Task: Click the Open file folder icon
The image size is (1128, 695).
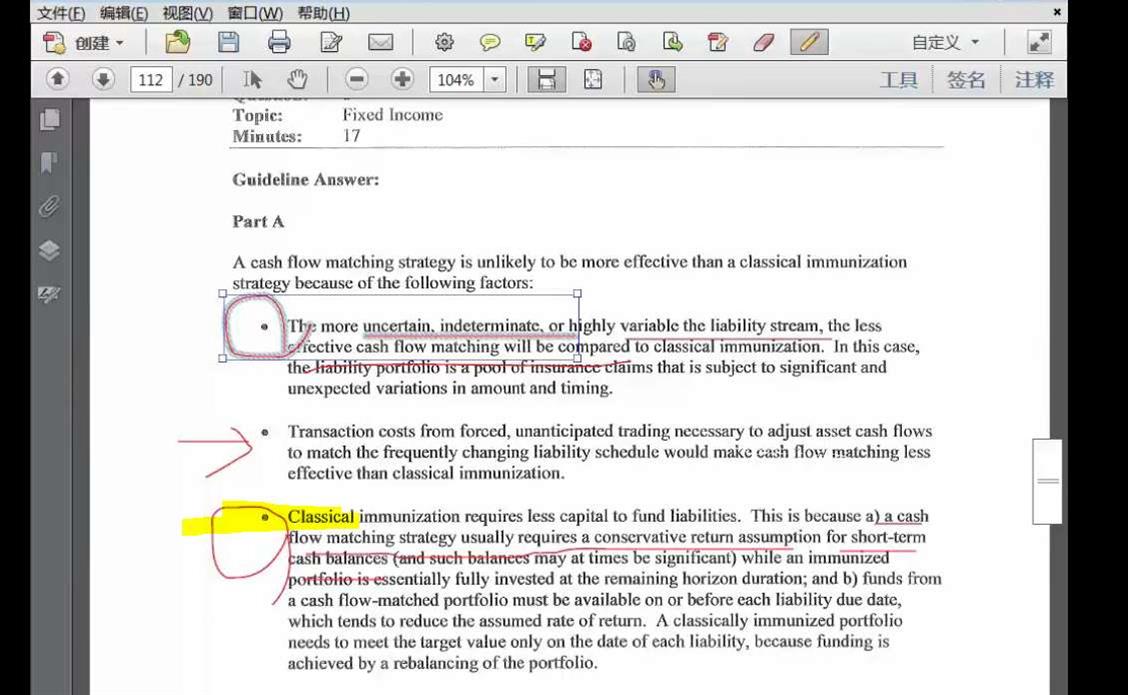Action: (x=177, y=42)
